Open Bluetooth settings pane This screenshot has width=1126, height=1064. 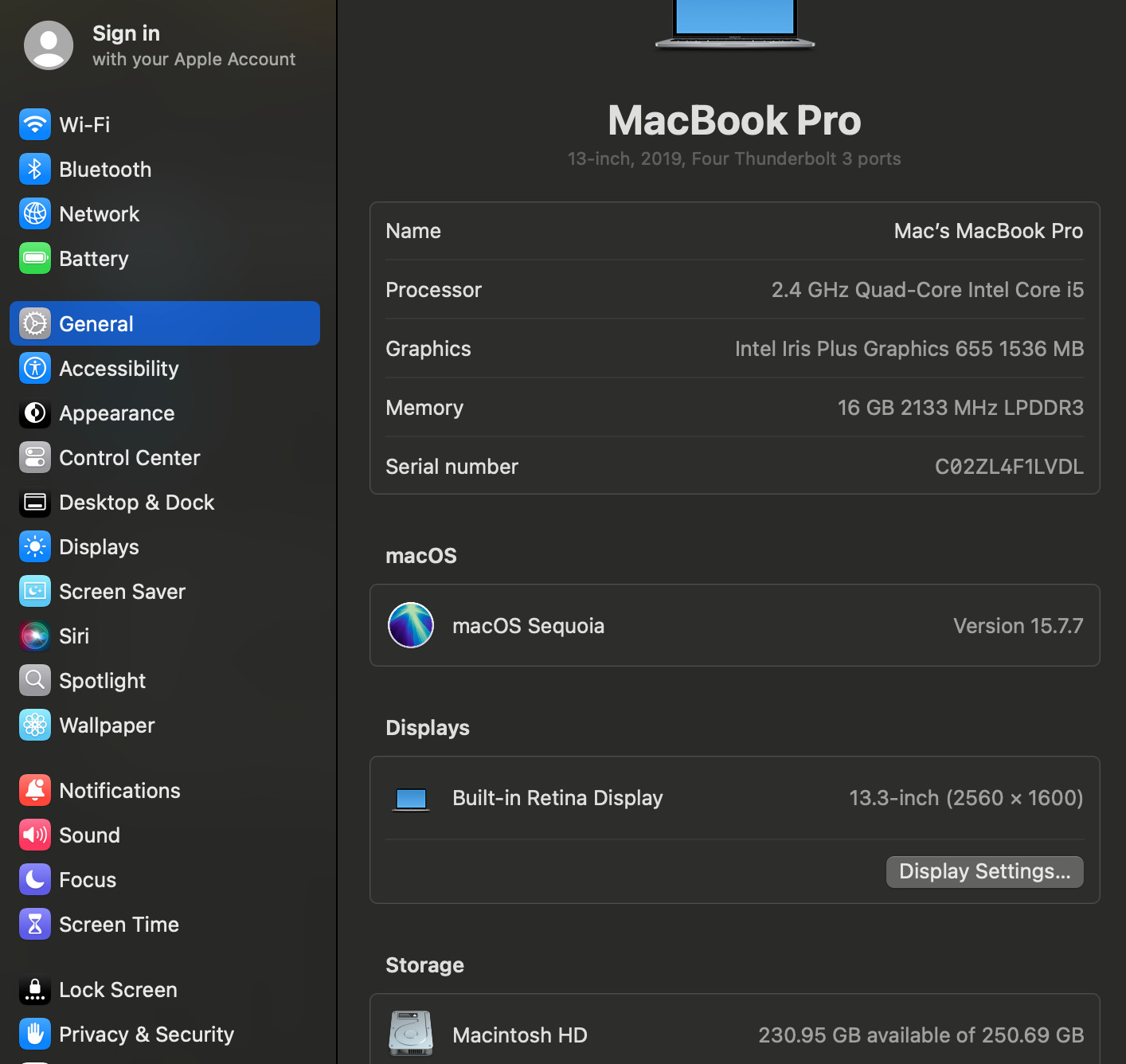pos(165,169)
